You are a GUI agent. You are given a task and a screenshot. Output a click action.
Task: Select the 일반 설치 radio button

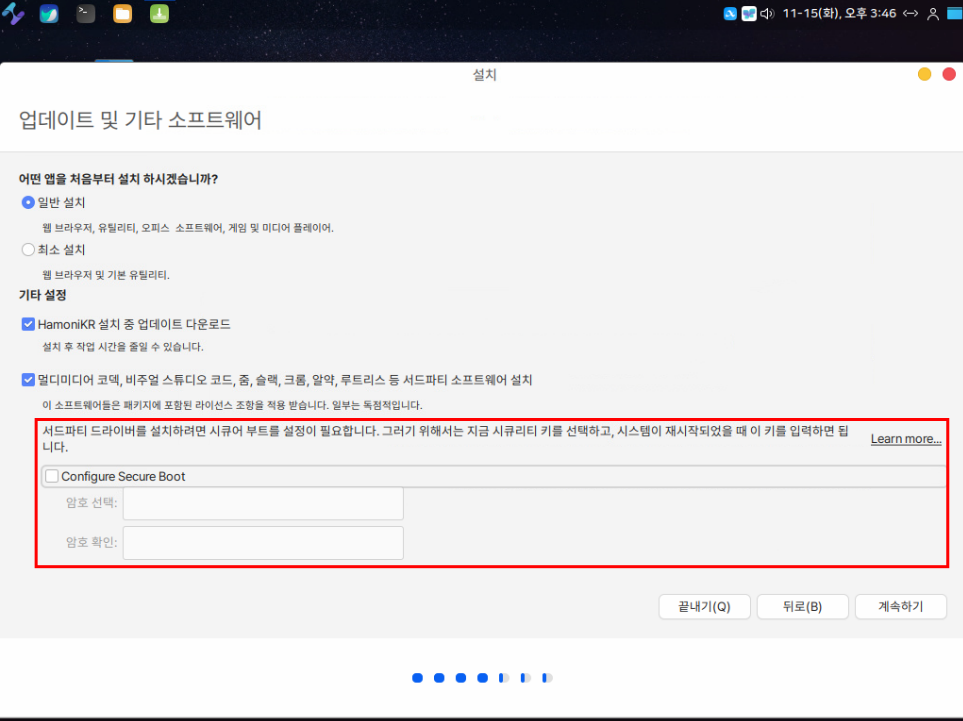(28, 202)
